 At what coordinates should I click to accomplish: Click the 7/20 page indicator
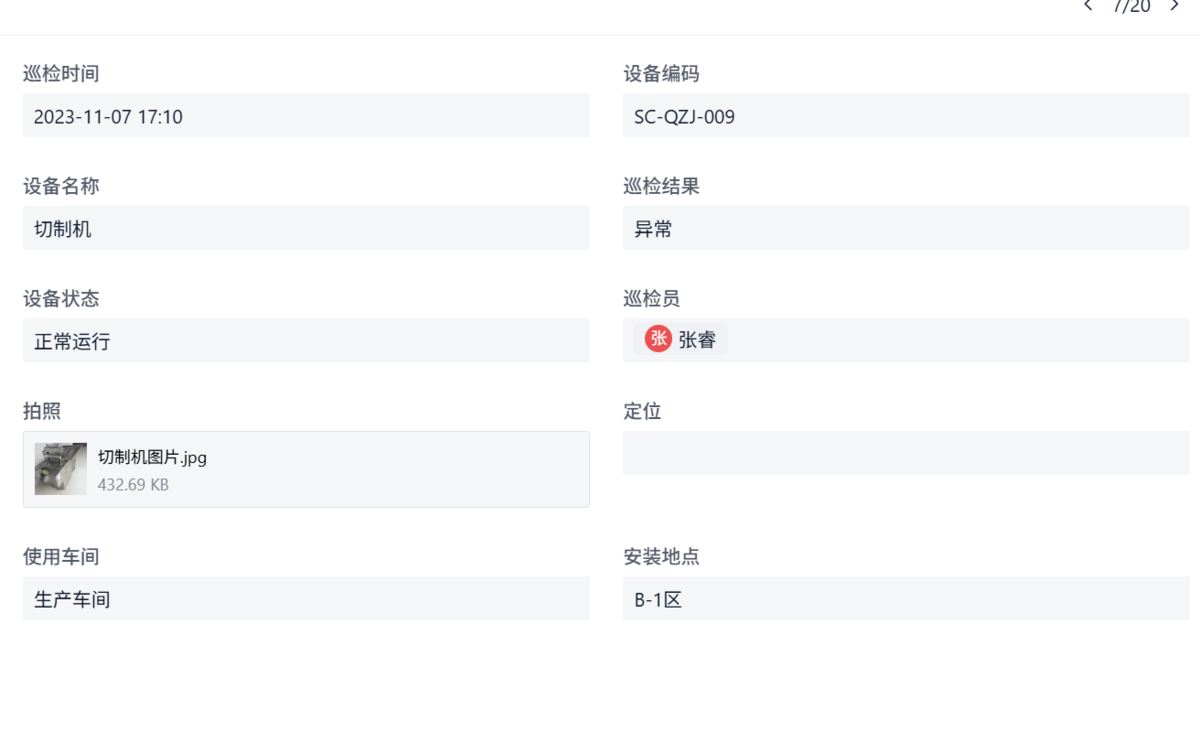click(1131, 6)
